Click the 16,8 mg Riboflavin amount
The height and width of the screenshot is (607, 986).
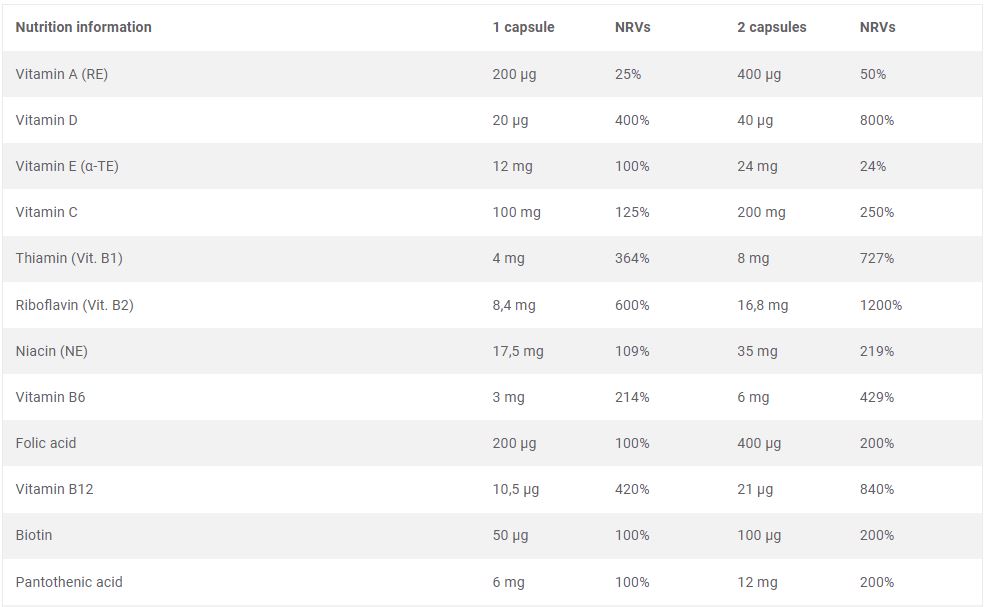click(x=762, y=306)
